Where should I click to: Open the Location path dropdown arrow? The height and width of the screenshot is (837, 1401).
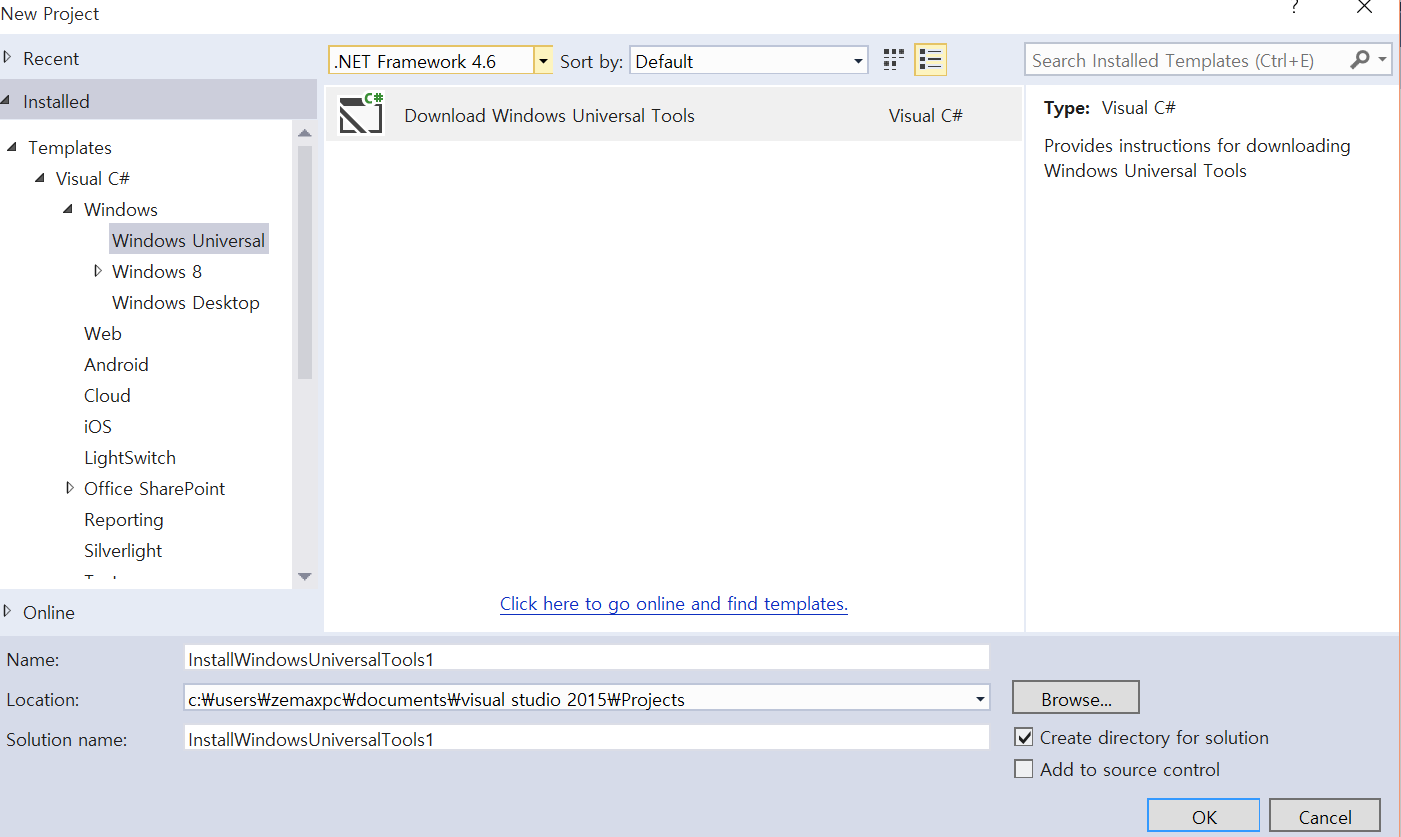coord(981,699)
